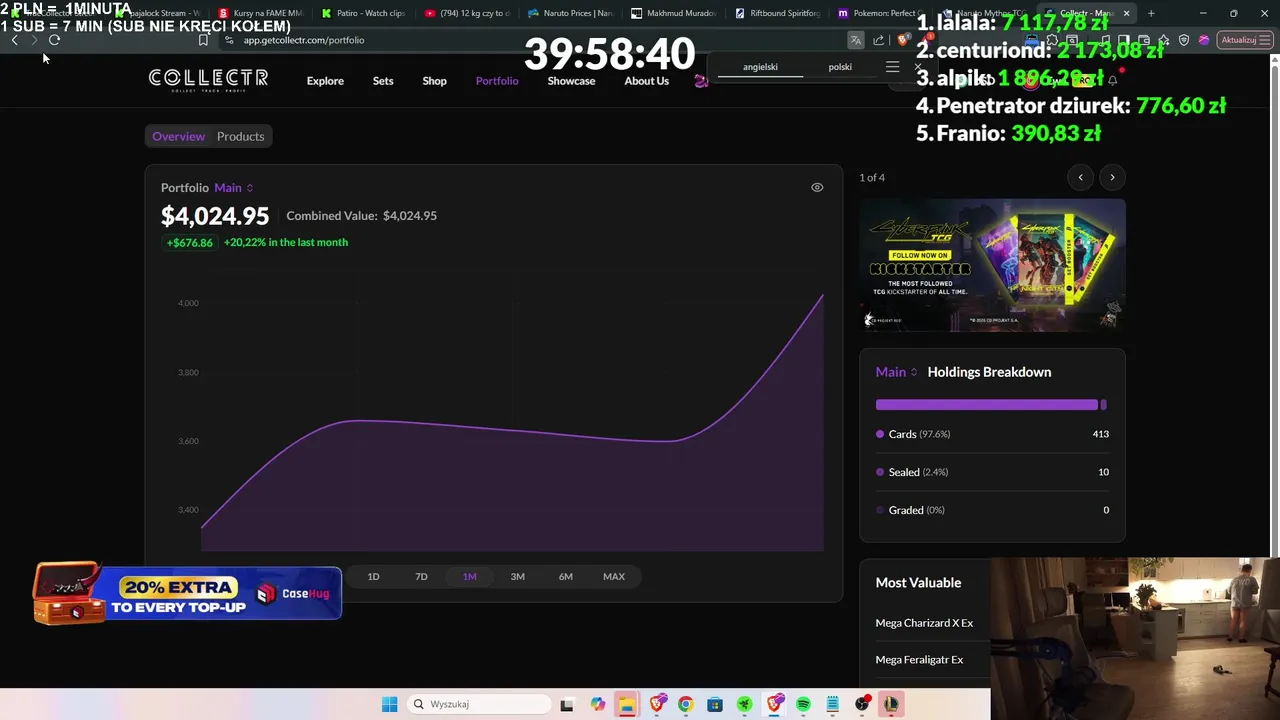Open Google Chrome from the taskbar

pos(685,704)
